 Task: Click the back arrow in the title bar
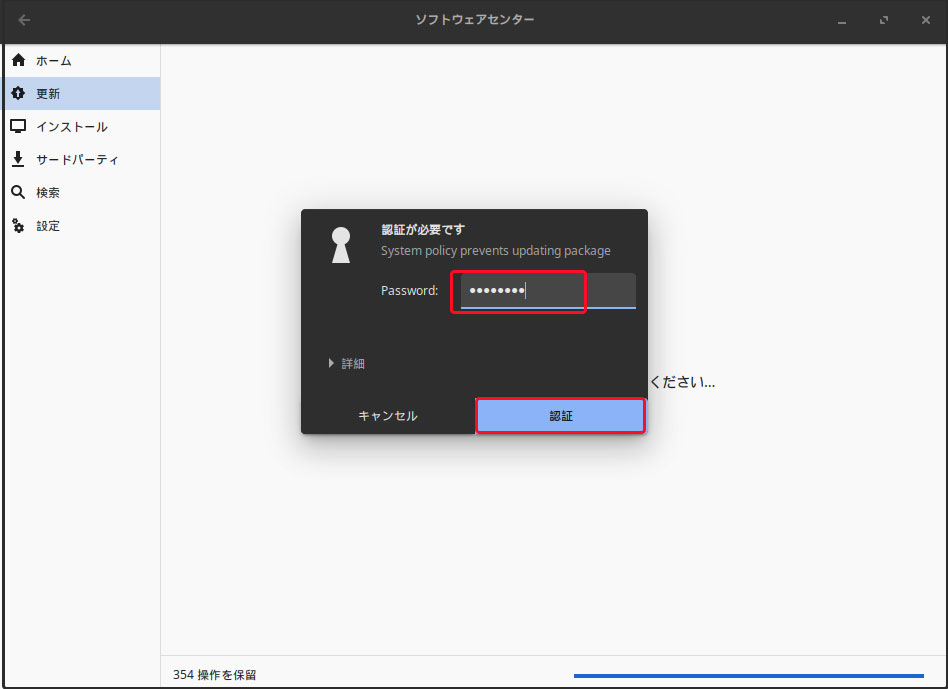(x=24, y=20)
